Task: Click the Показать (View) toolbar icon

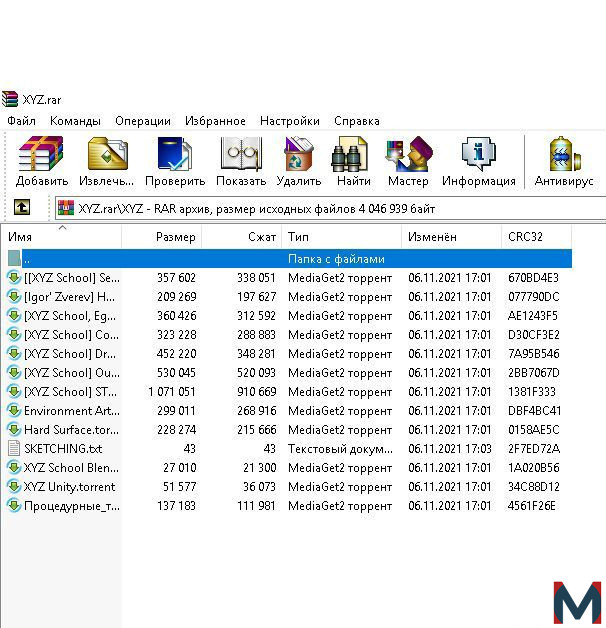Action: point(241,154)
